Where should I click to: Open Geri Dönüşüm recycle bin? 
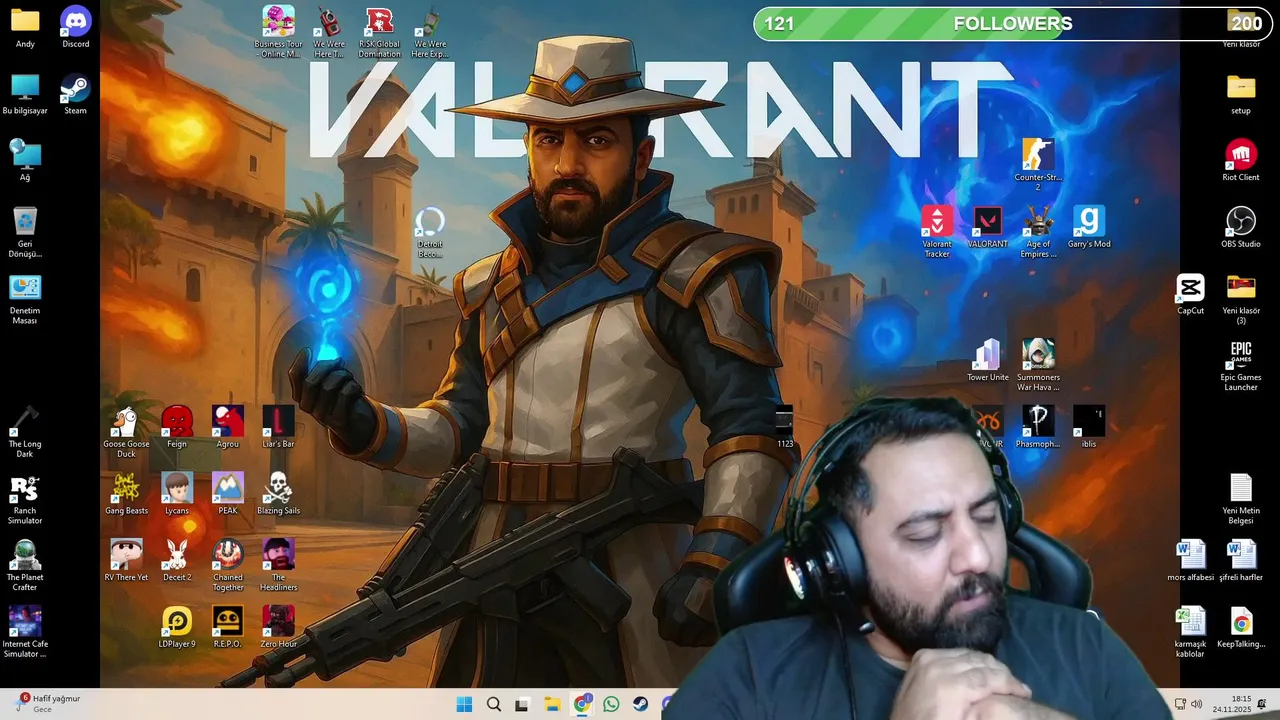25,232
